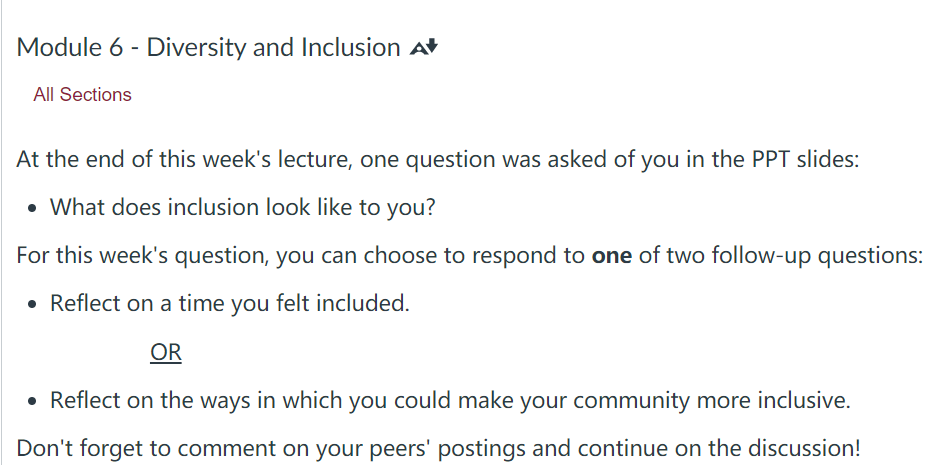Click the bullet before "Reflect on the ways"
Image resolution: width=942 pixels, height=465 pixels.
tap(32, 401)
